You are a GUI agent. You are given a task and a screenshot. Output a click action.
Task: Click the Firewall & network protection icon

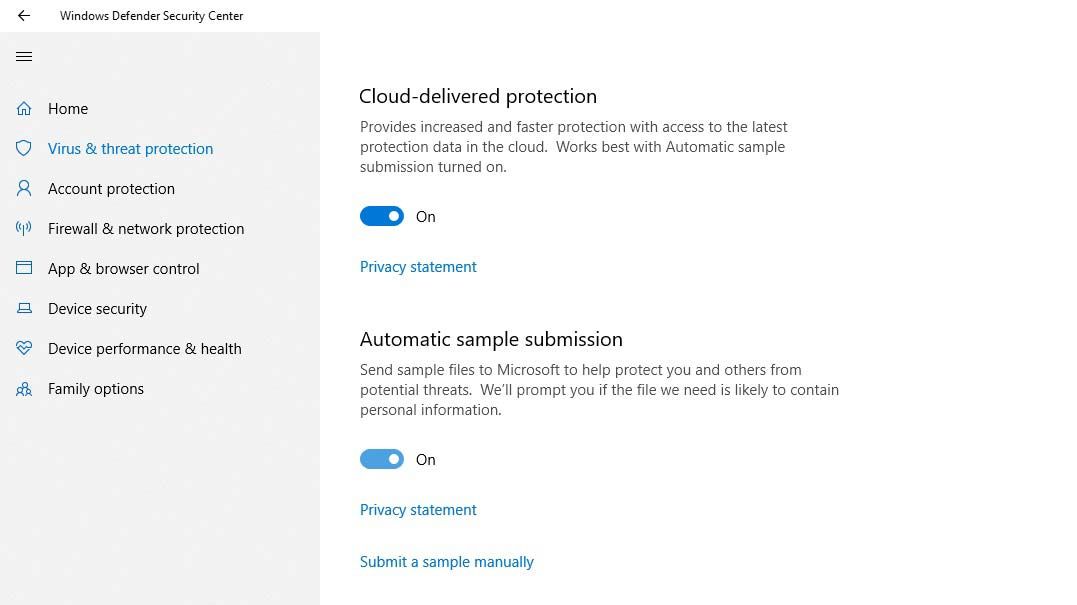(x=24, y=228)
